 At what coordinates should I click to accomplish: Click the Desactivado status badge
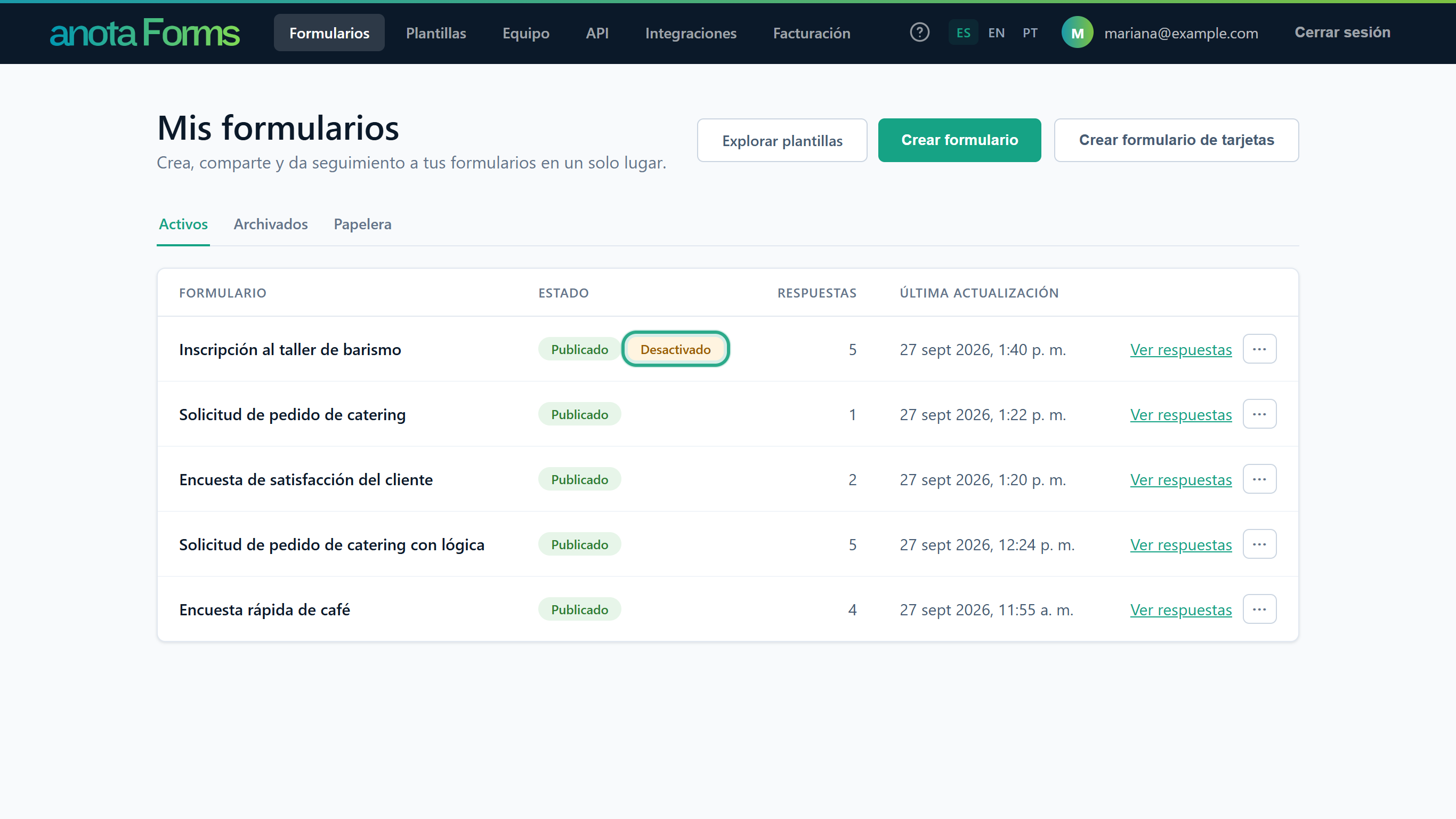pyautogui.click(x=675, y=349)
